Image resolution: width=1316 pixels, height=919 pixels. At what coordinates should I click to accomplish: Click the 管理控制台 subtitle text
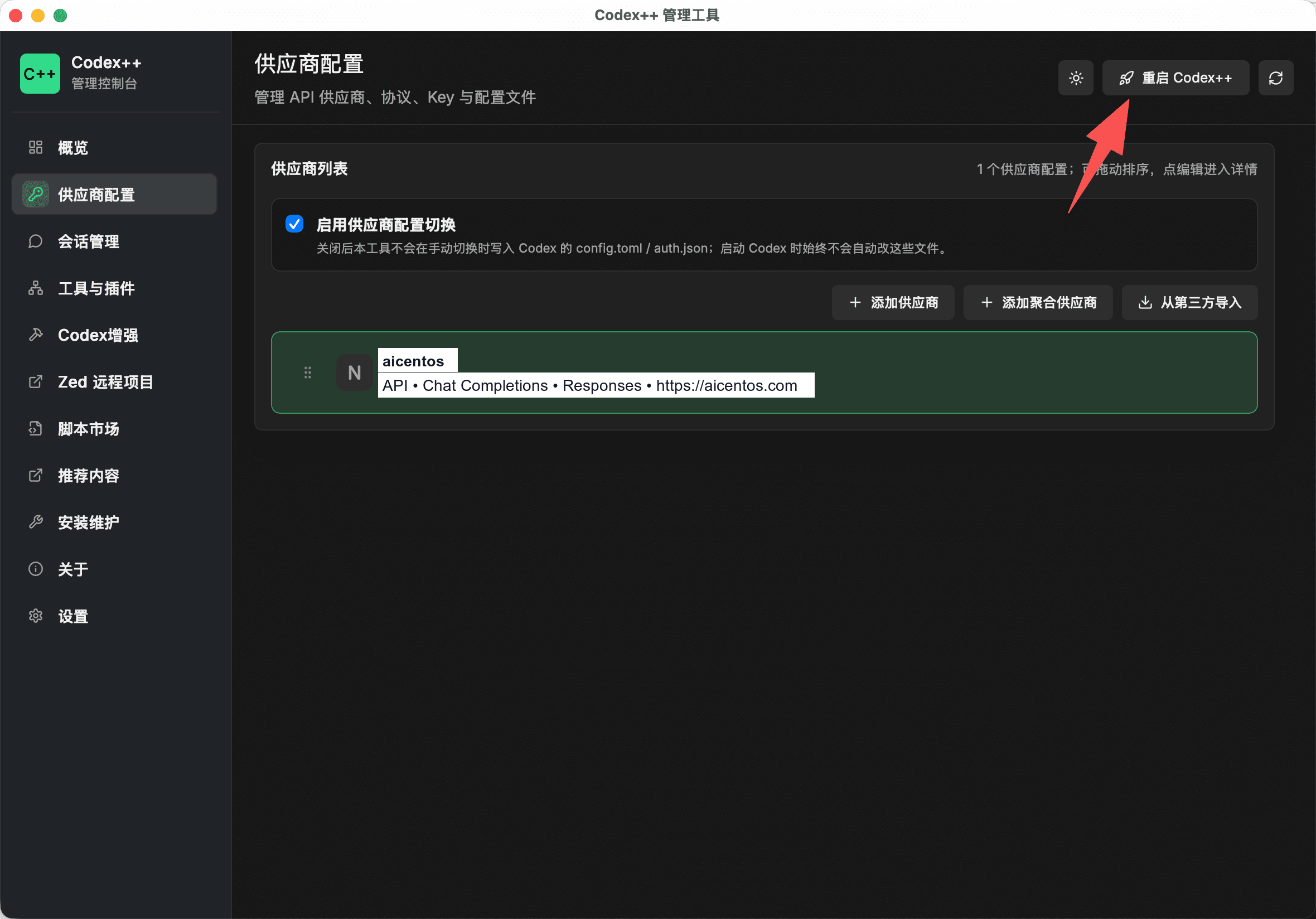(x=104, y=84)
